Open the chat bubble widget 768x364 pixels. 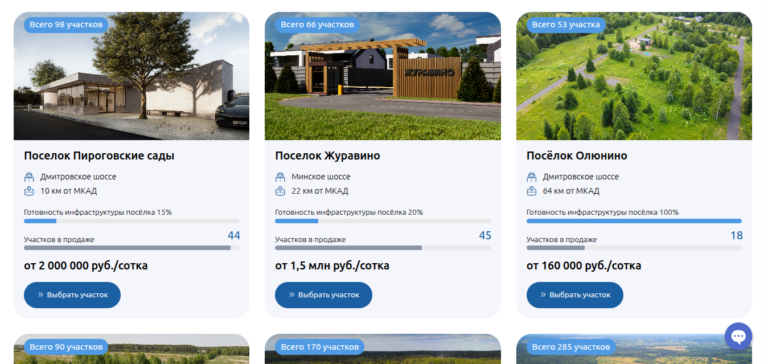(x=738, y=336)
